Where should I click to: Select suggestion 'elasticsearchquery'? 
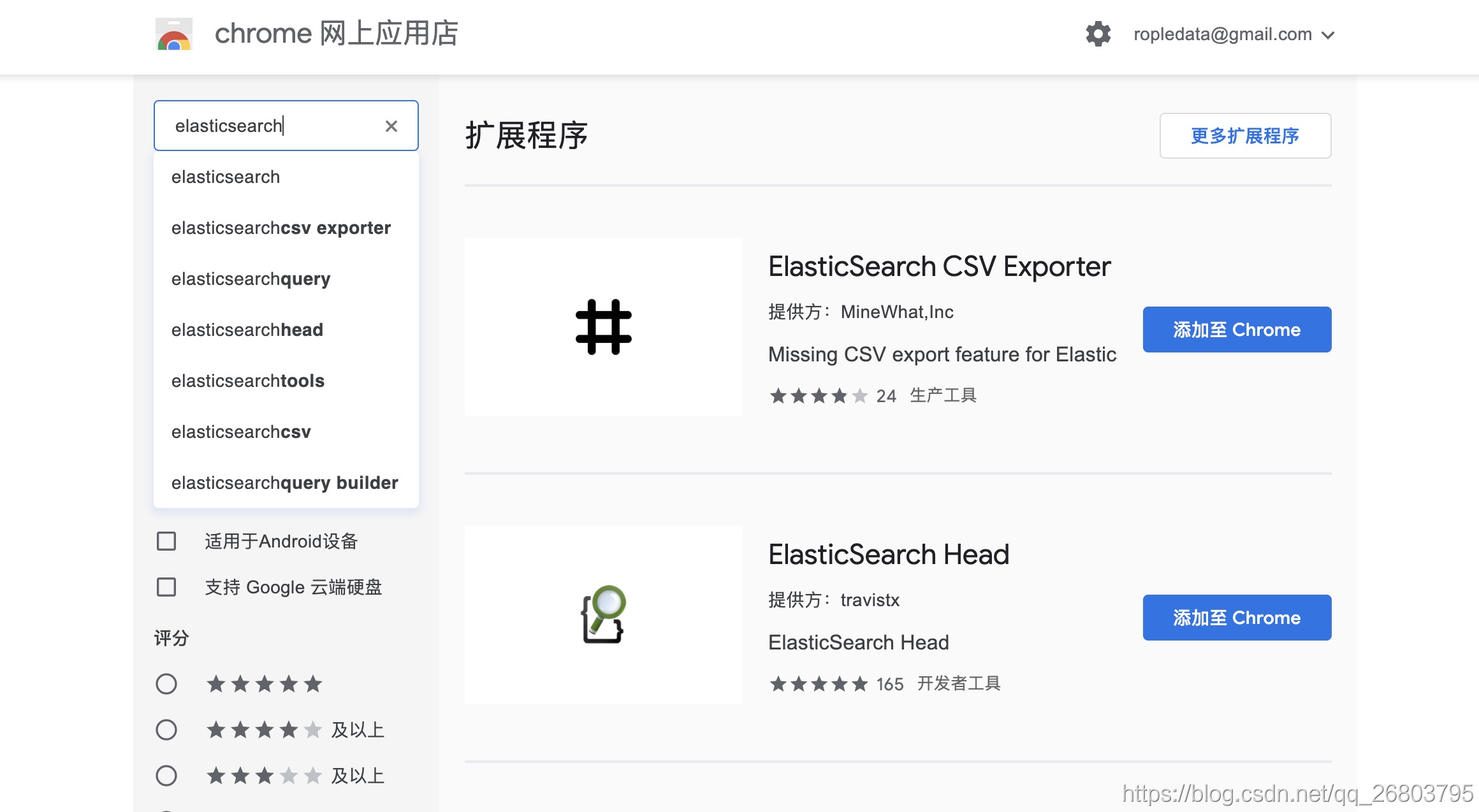click(x=286, y=279)
